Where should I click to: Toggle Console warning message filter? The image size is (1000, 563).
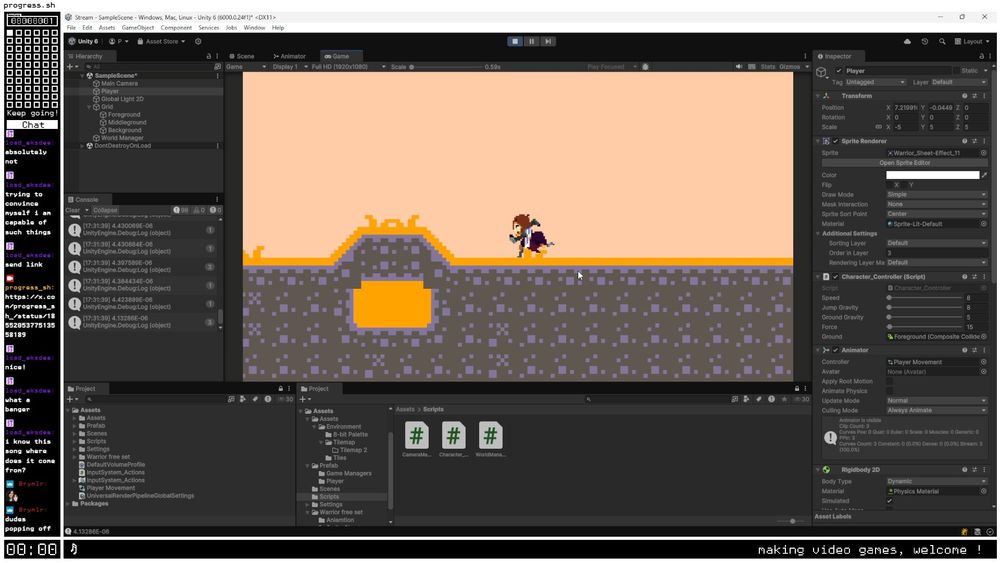[198, 210]
